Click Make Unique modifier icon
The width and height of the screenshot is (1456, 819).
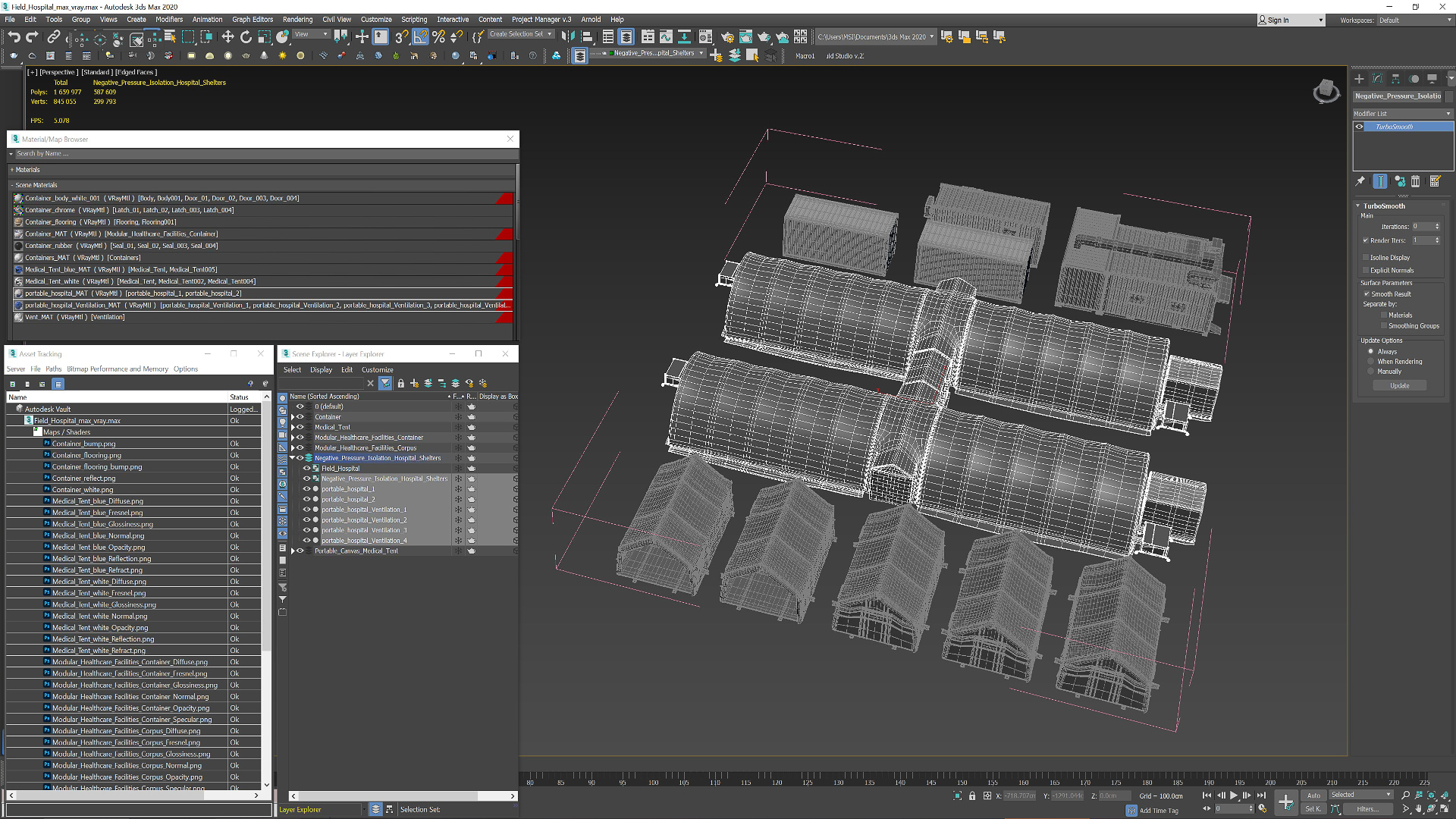(x=1399, y=181)
